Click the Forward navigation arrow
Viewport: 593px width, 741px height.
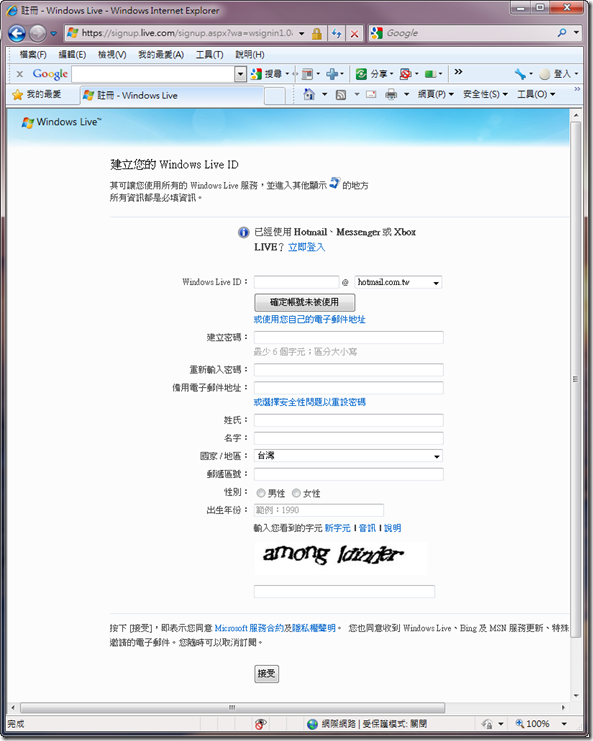[37, 34]
